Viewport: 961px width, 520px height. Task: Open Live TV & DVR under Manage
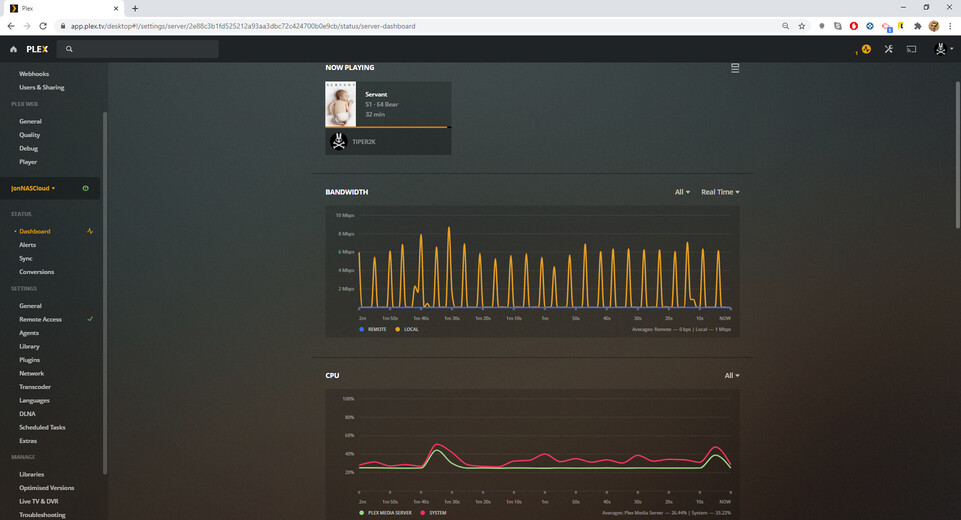click(x=39, y=501)
